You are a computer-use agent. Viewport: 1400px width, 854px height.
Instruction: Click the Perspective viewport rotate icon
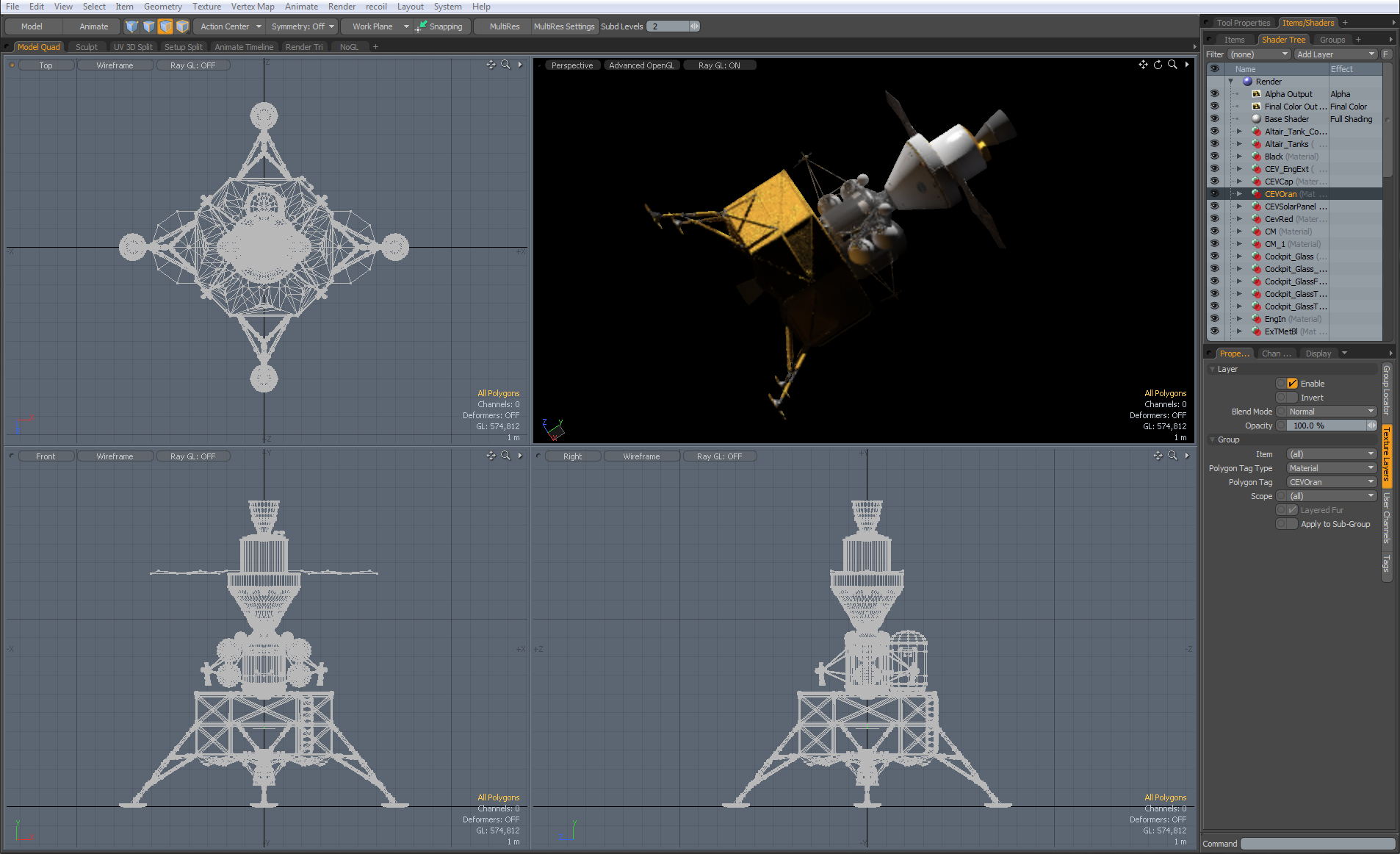(1158, 65)
